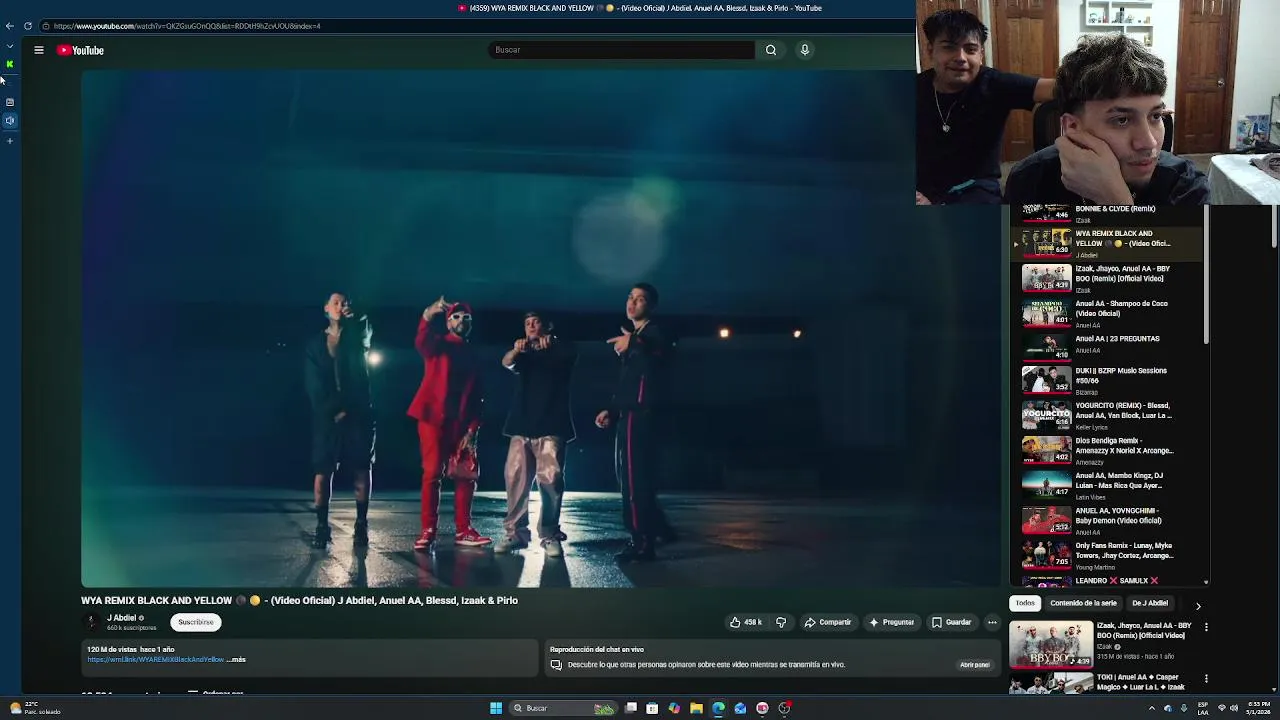Image resolution: width=1280 pixels, height=720 pixels.
Task: Collapse the sidebar with the chevron under back arrow
Action: pos(10,45)
